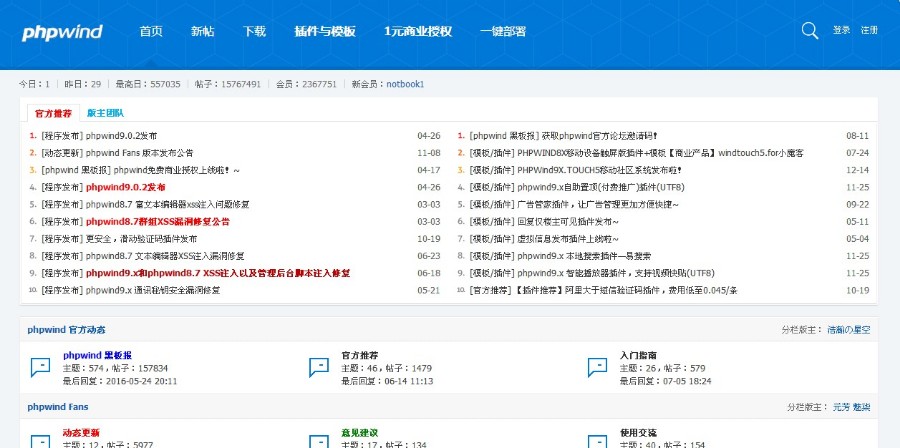
Task: Open post phpwind9.x自助置顶(付费推广)插件
Action: point(601,187)
